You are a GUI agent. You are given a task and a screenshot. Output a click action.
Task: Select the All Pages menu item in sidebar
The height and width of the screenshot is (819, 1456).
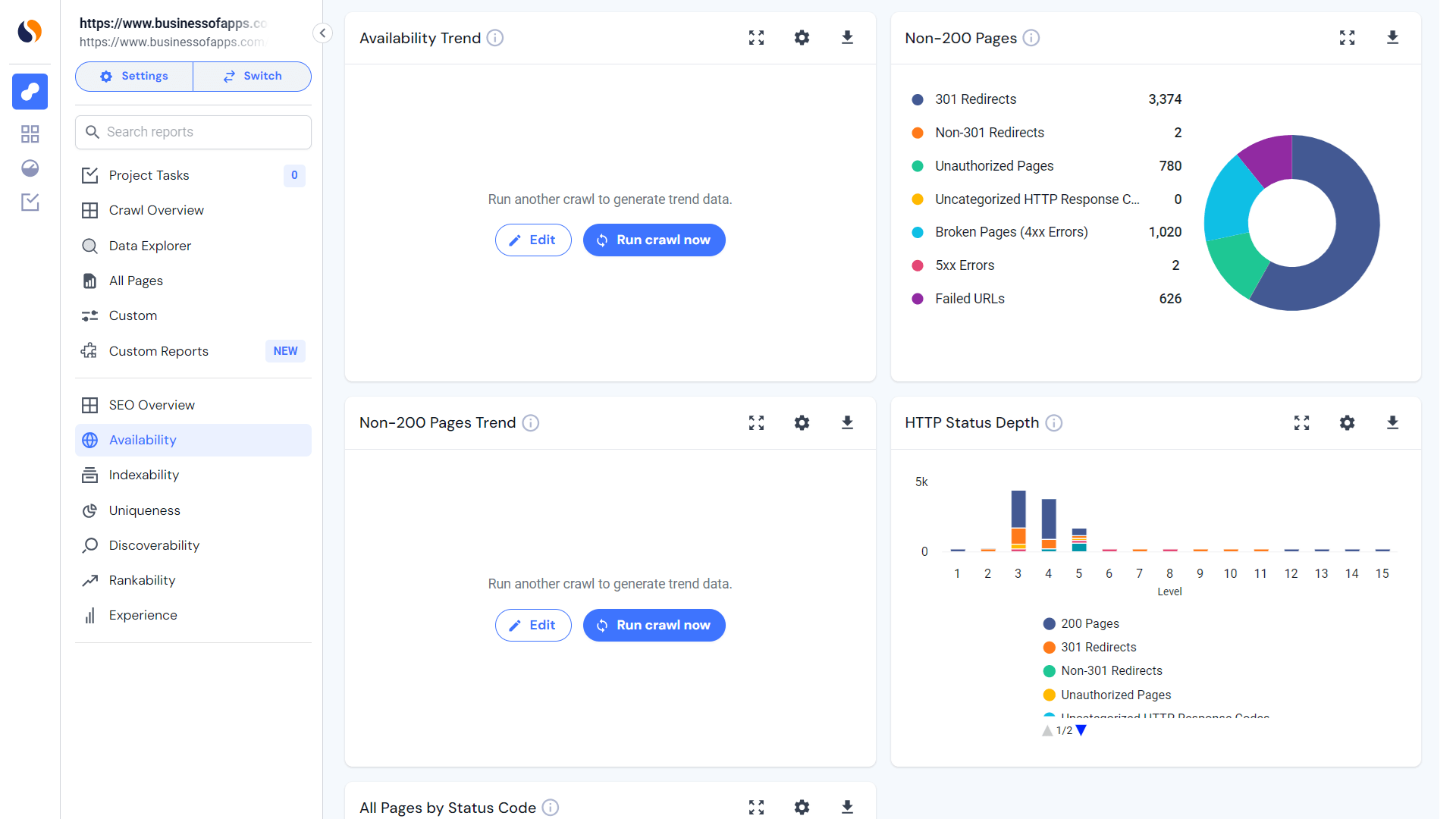136,280
